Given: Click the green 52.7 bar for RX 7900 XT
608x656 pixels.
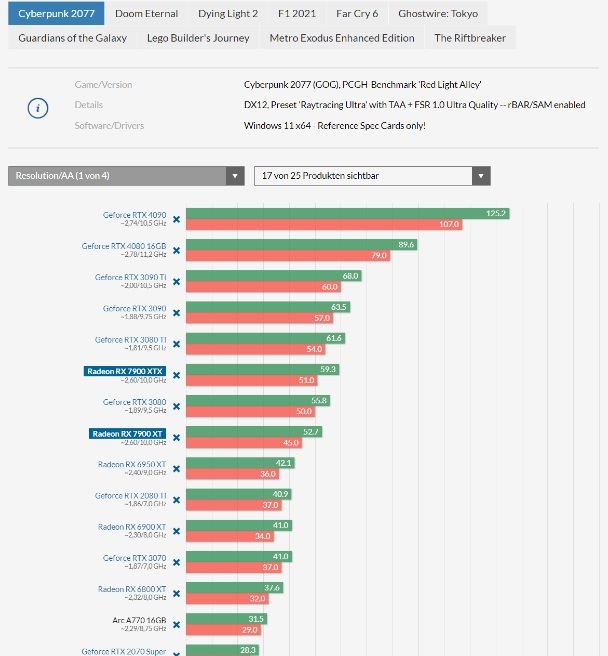Looking at the screenshot, I should [254, 432].
